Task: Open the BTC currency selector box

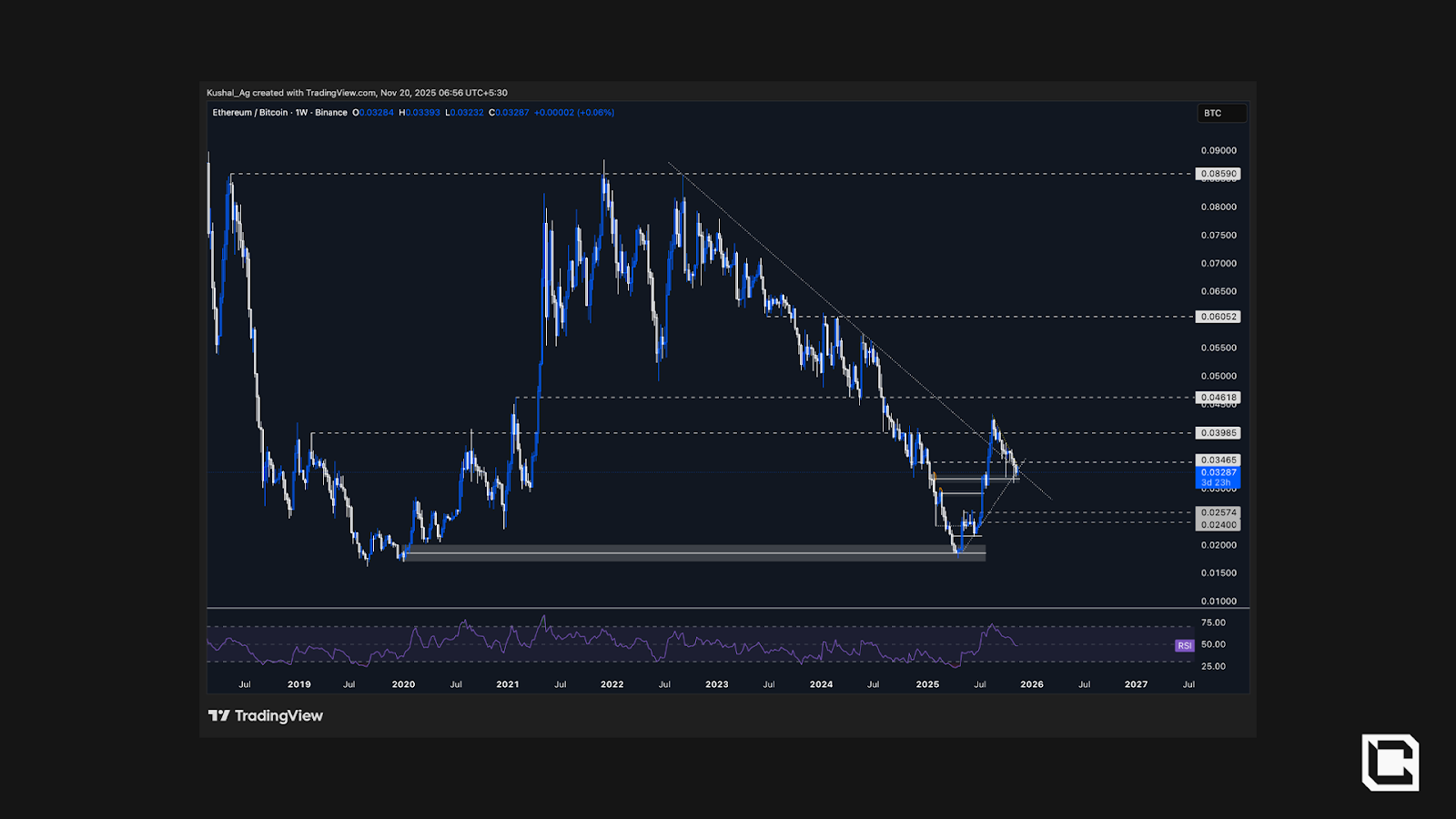Action: pyautogui.click(x=1221, y=113)
